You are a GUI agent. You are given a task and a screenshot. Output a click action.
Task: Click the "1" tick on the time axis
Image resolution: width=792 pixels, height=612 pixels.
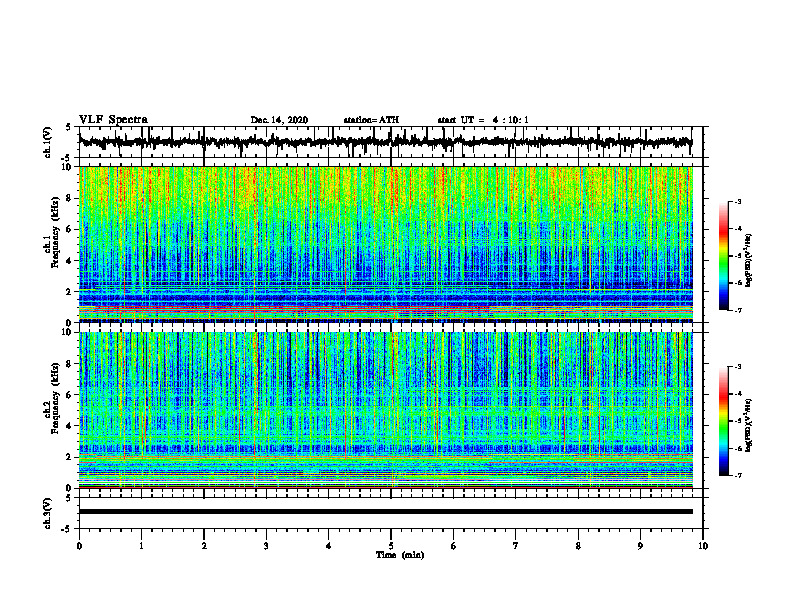[x=141, y=546]
